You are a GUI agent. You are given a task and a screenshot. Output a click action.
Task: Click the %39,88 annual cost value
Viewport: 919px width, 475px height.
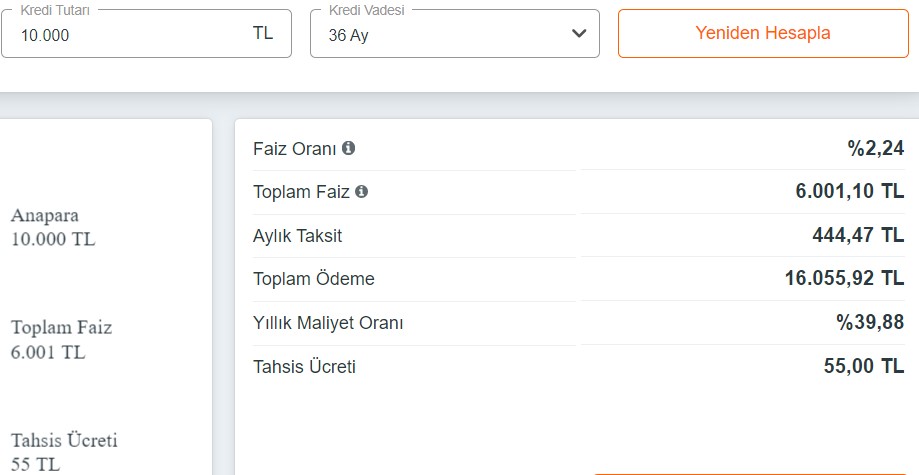pos(870,322)
